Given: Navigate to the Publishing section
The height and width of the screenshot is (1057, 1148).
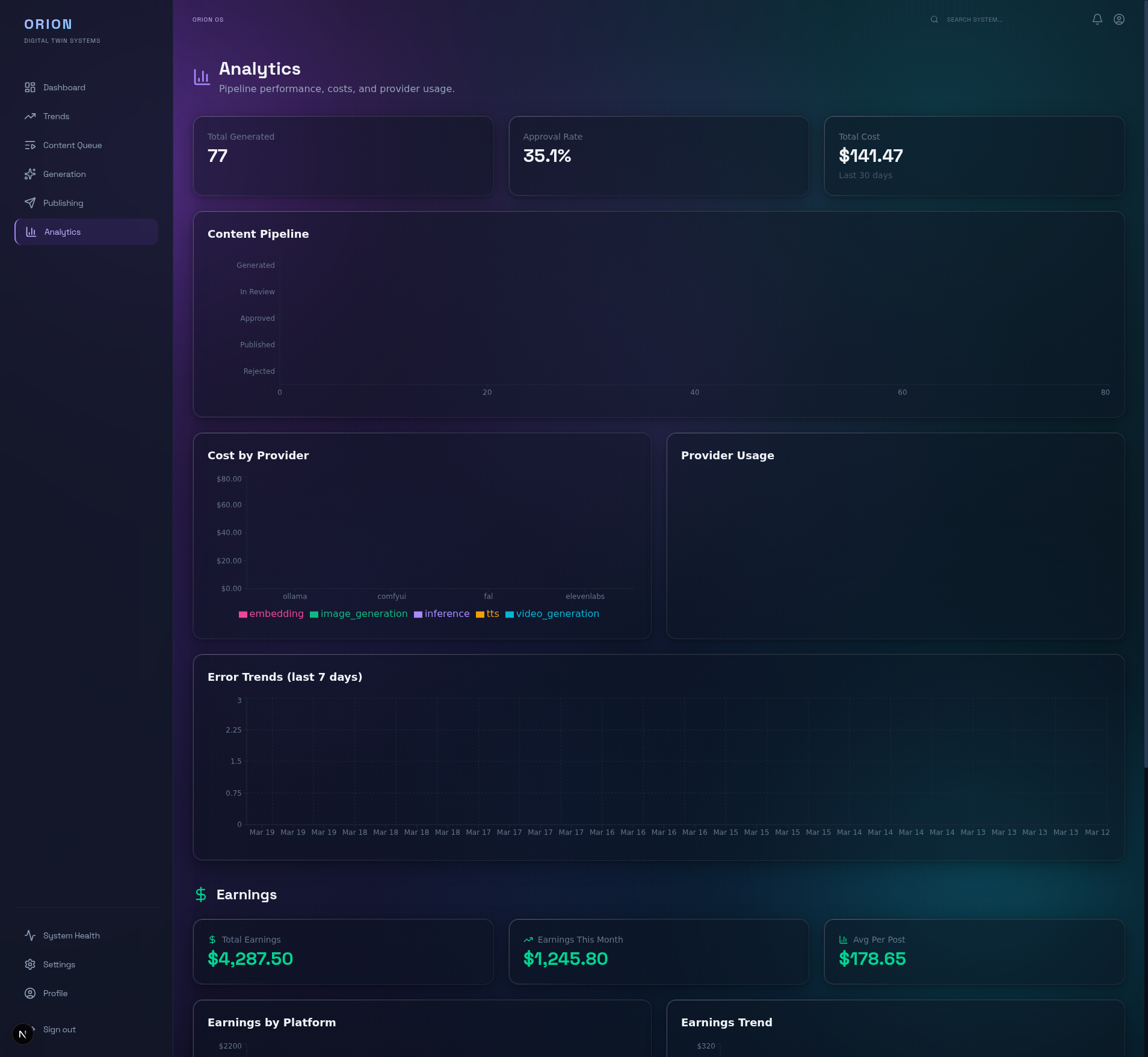Looking at the screenshot, I should (x=63, y=203).
